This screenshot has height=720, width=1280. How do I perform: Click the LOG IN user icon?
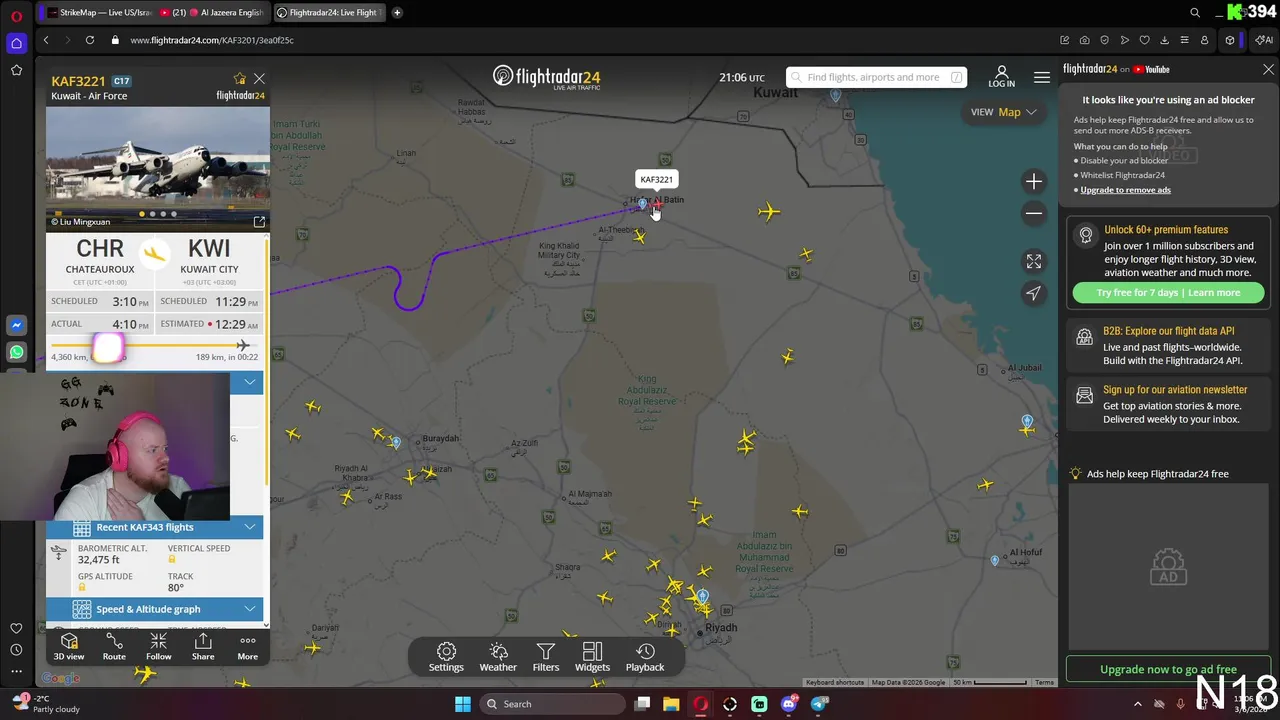tap(1001, 77)
